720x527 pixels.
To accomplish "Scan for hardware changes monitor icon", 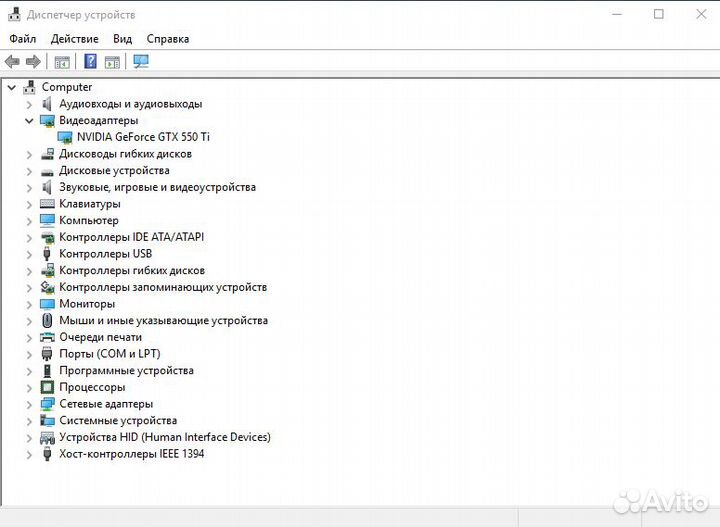I will click(x=141, y=62).
